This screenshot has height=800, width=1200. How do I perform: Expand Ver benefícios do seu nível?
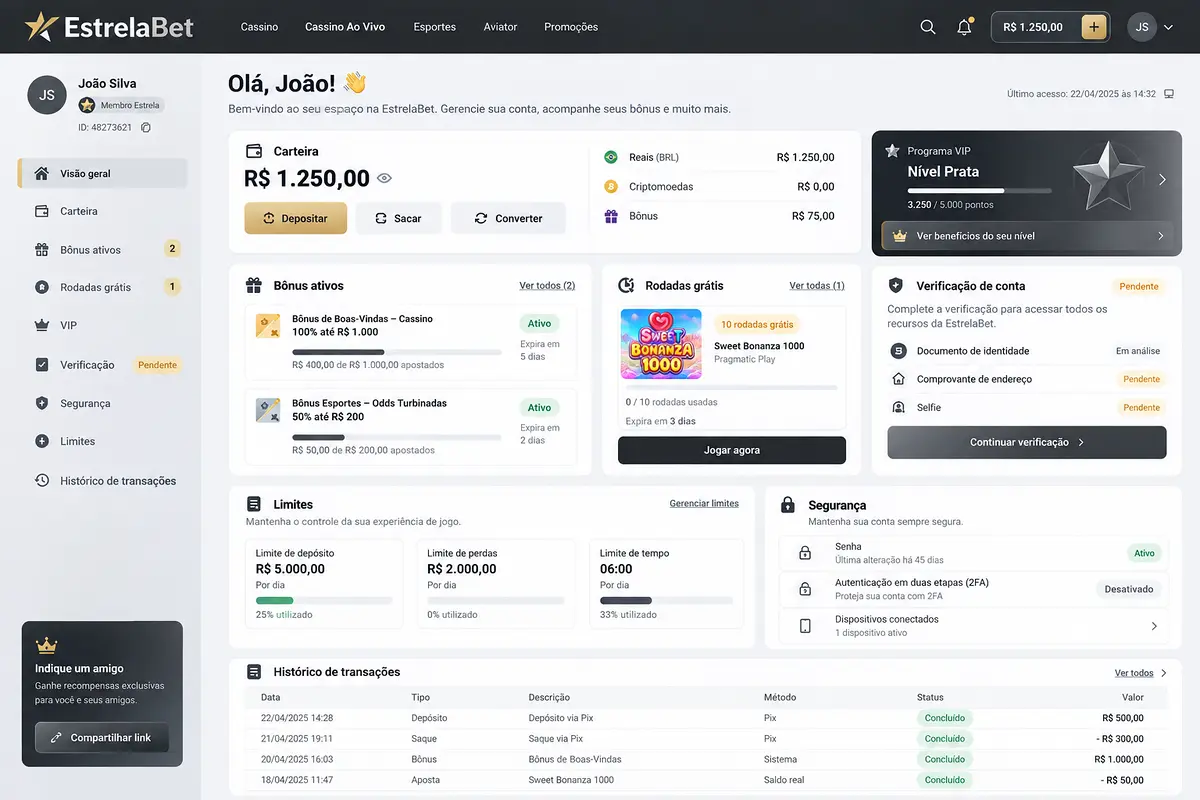pyautogui.click(x=1026, y=236)
